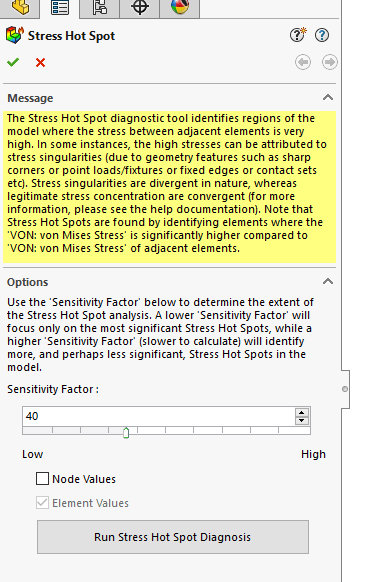Image resolution: width=389 pixels, height=582 pixels.
Task: Click the 'High' slider label
Action: click(313, 454)
